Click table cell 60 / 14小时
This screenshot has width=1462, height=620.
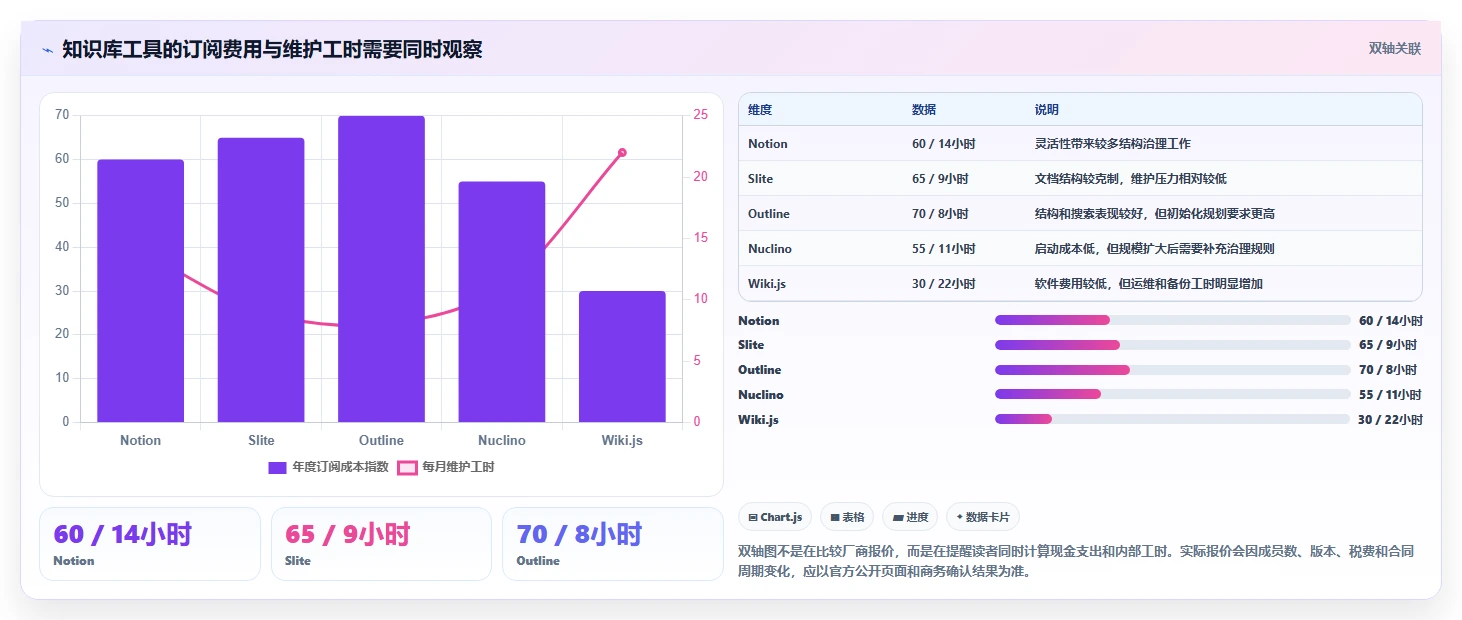coord(943,144)
